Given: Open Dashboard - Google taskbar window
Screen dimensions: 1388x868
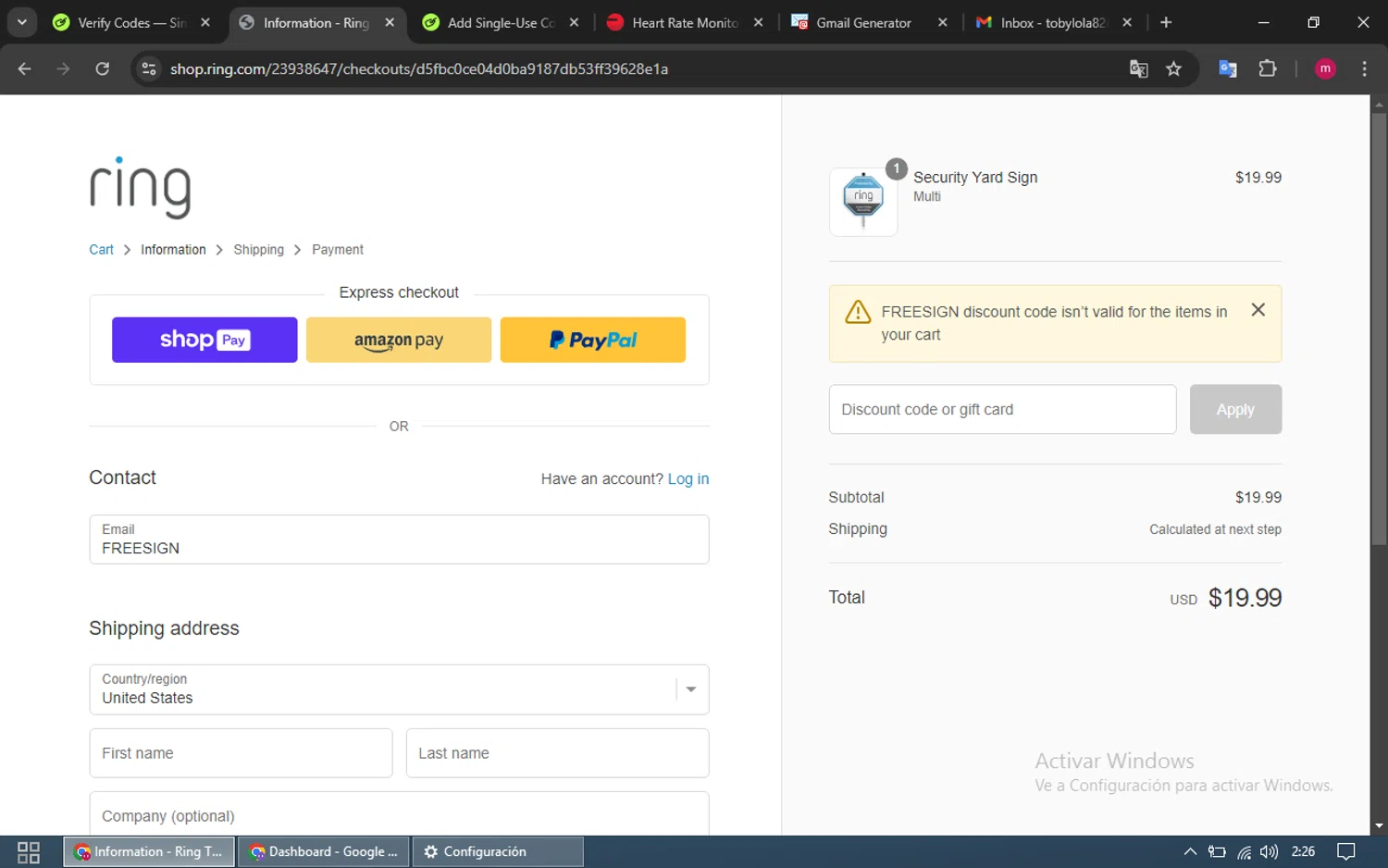Looking at the screenshot, I should (x=323, y=851).
